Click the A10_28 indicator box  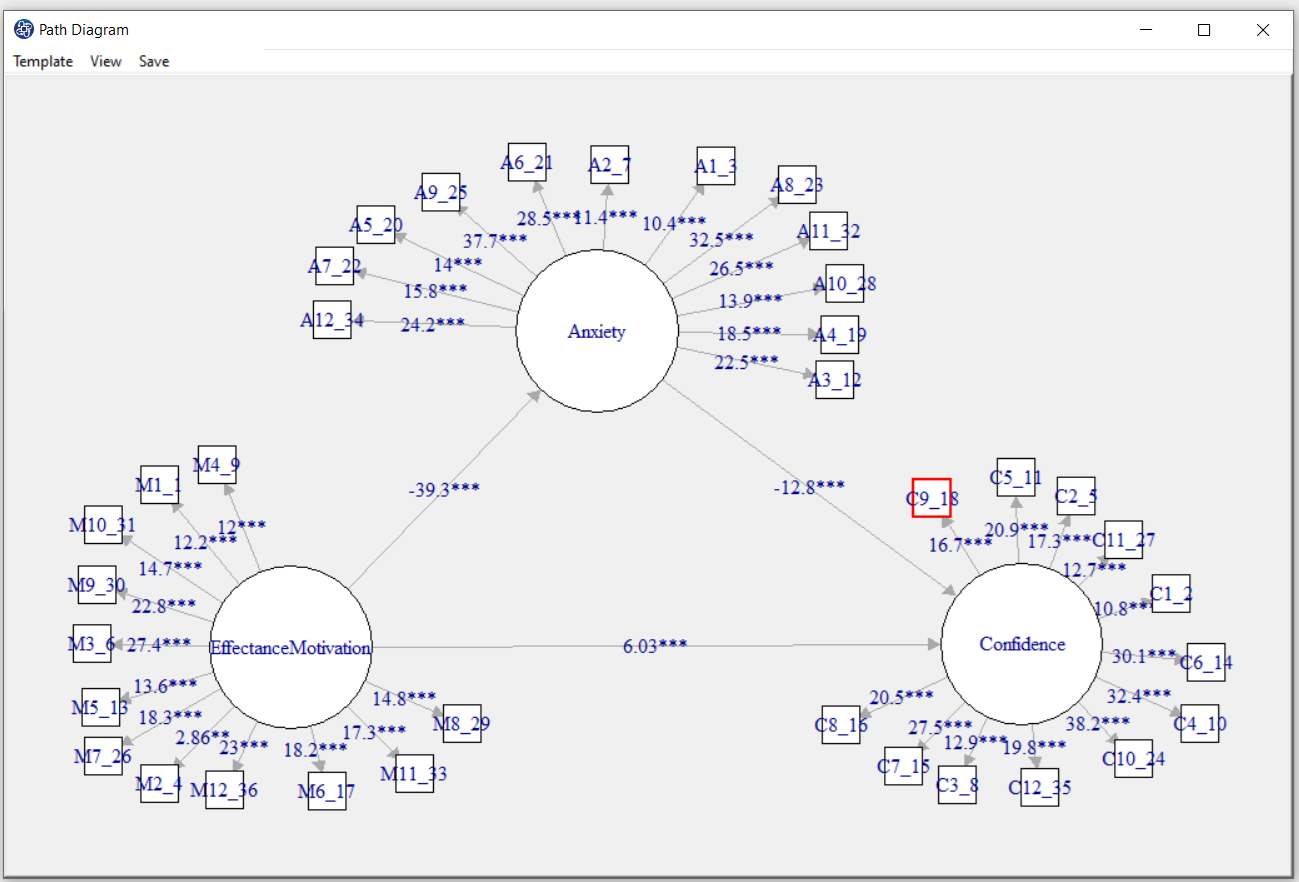pos(845,284)
